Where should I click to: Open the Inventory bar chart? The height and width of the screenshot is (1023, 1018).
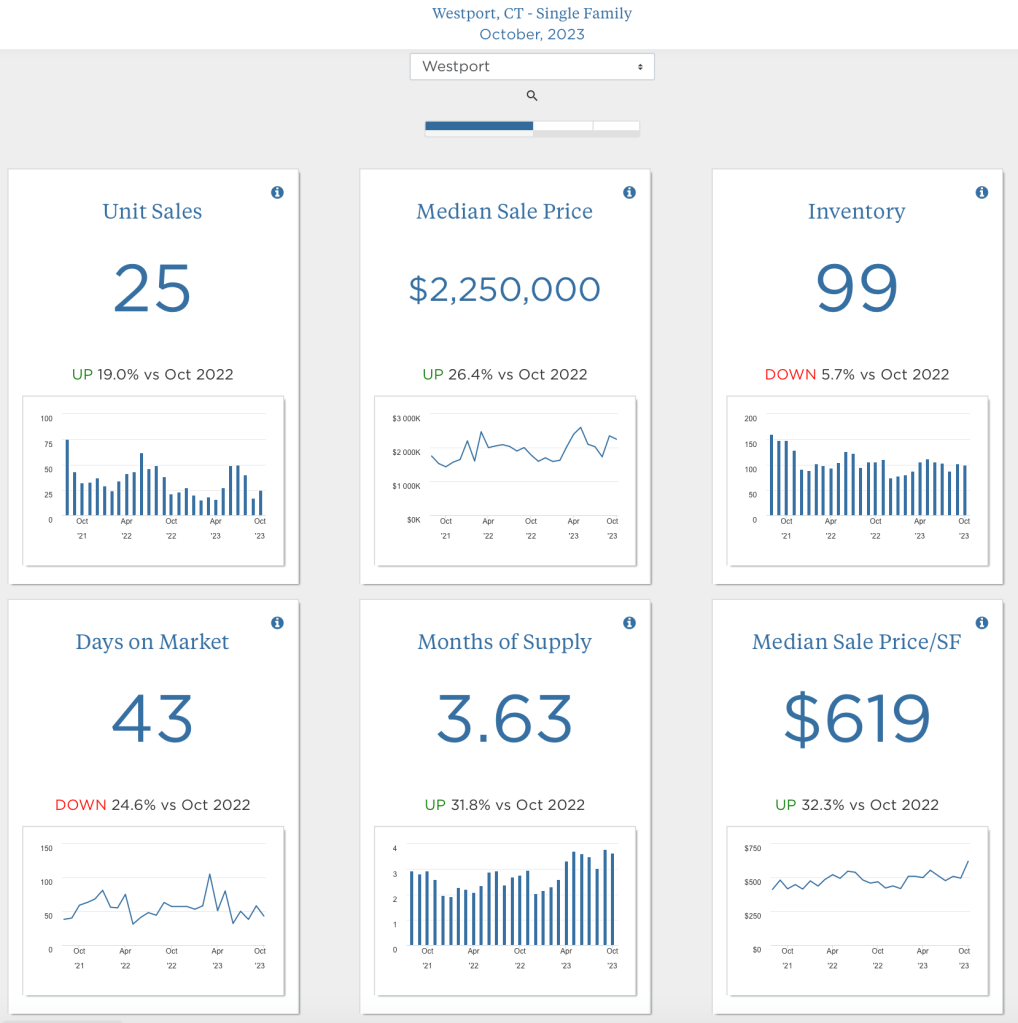tap(858, 480)
